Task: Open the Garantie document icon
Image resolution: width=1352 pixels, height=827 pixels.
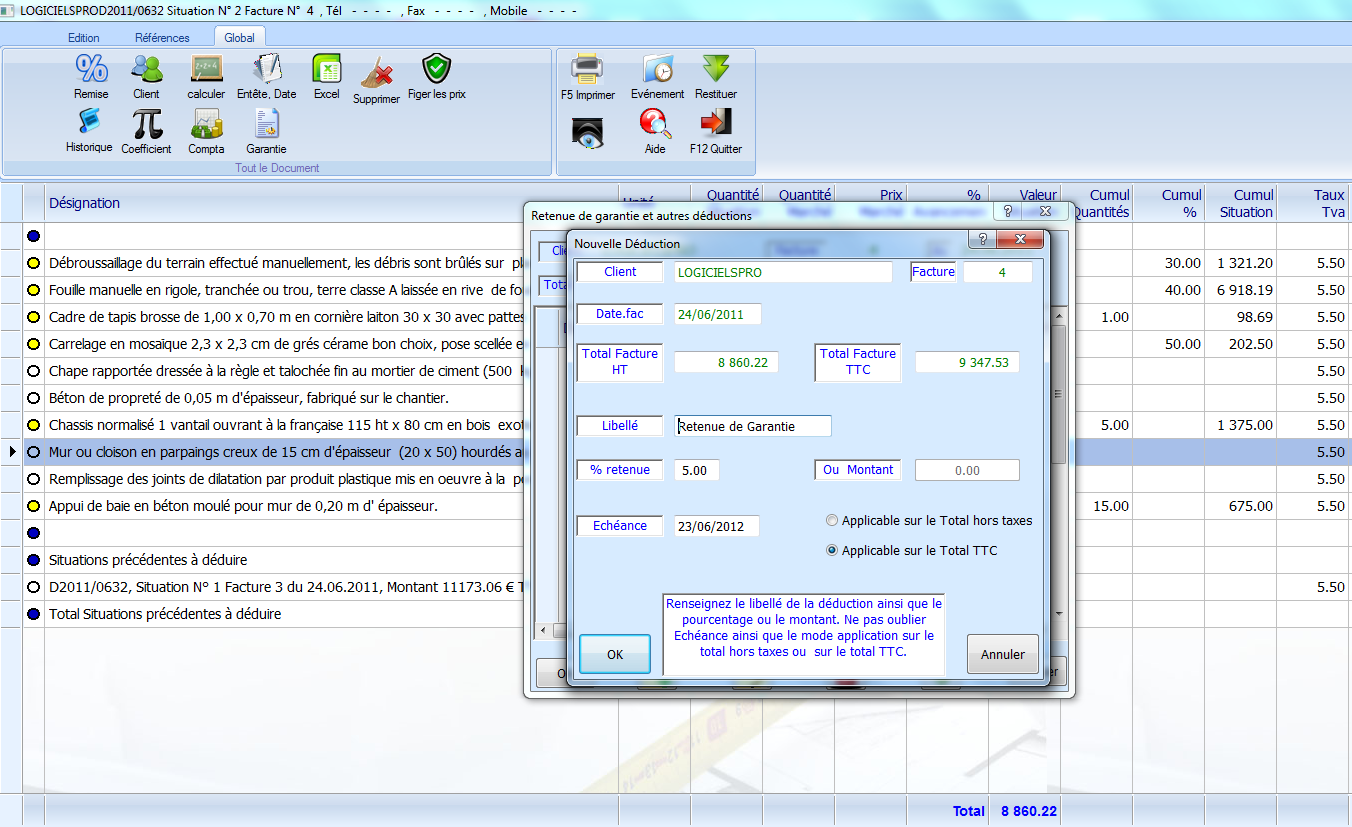Action: 266,124
